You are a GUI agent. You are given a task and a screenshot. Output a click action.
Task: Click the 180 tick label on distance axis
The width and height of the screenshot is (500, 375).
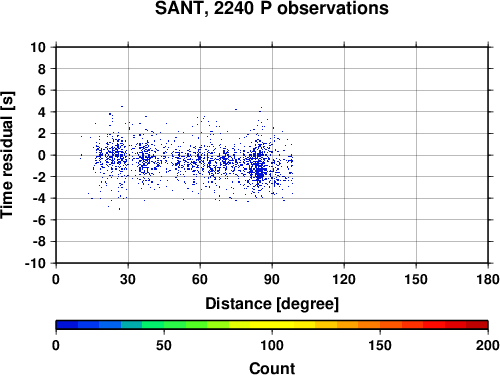tap(488, 279)
